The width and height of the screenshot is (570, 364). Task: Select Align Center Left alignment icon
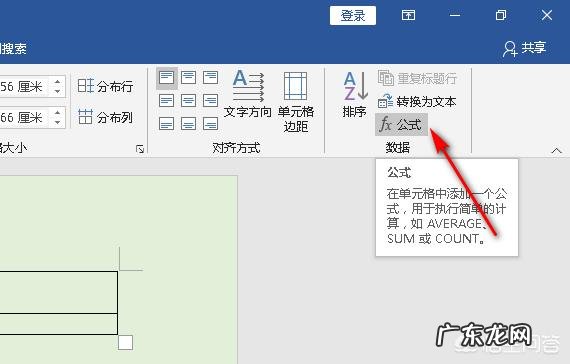[x=166, y=100]
